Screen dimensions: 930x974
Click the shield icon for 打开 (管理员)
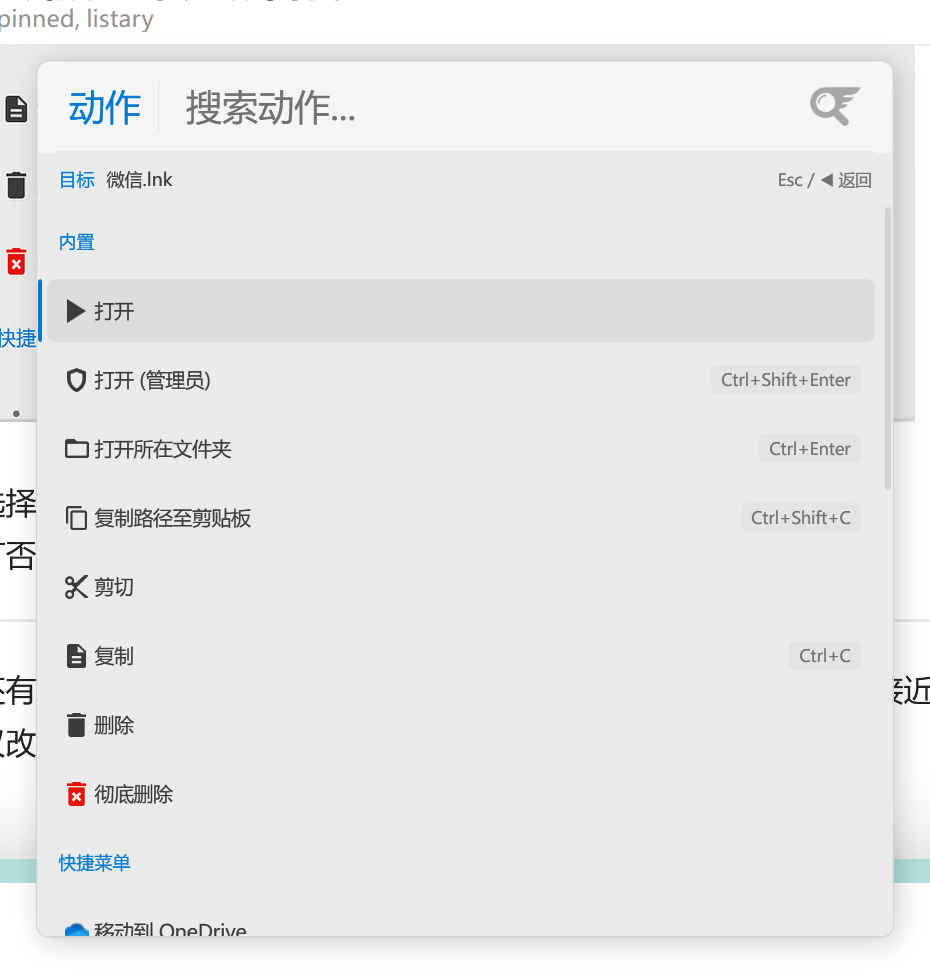(x=76, y=380)
